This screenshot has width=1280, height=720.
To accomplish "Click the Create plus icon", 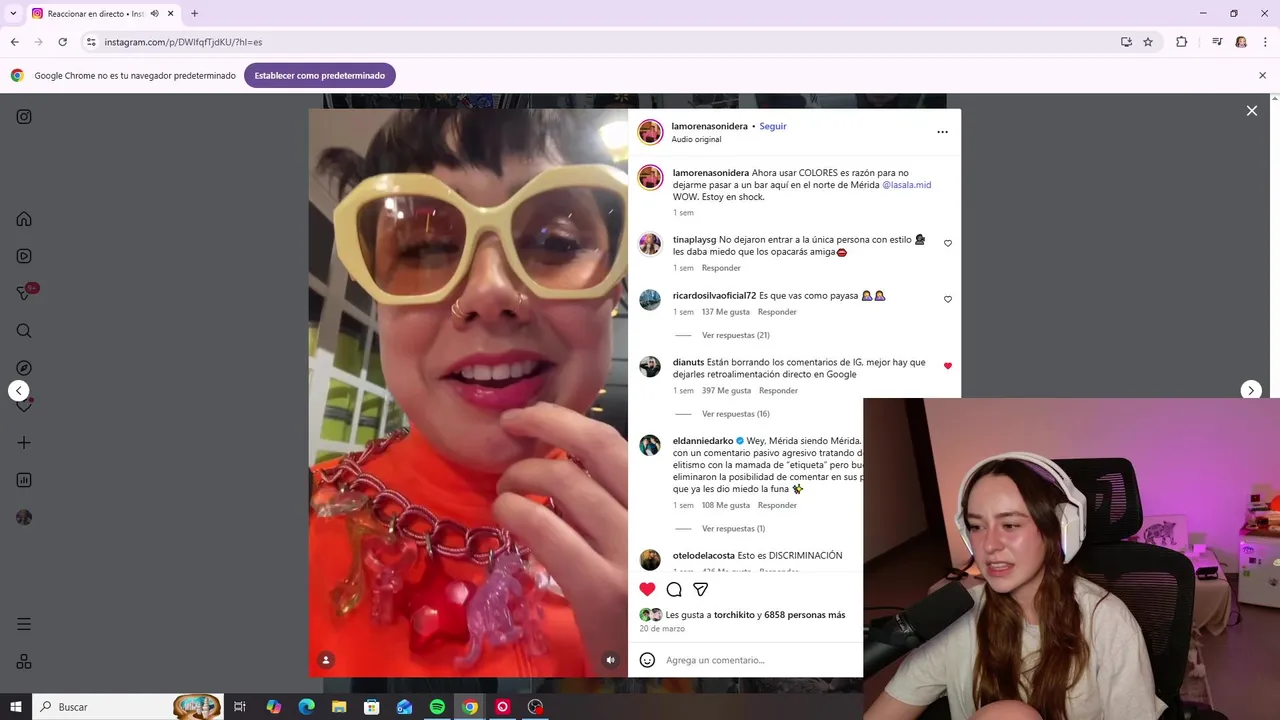I will click(x=24, y=443).
